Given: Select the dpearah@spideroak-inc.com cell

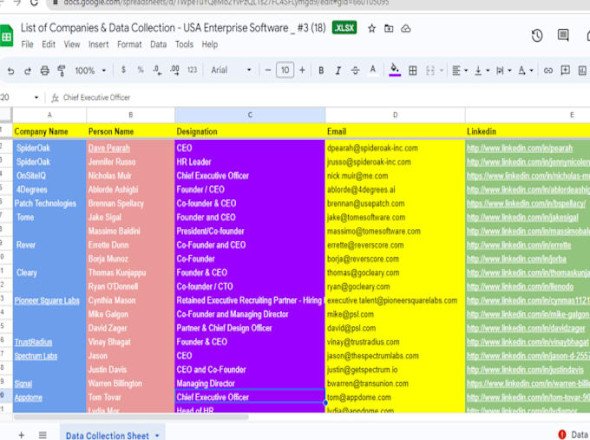Looking at the screenshot, I should 395,148.
